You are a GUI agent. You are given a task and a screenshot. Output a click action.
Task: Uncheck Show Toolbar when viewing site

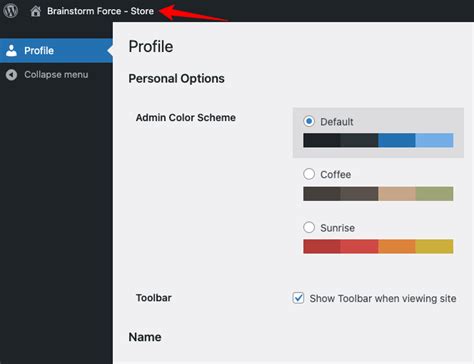(x=298, y=298)
